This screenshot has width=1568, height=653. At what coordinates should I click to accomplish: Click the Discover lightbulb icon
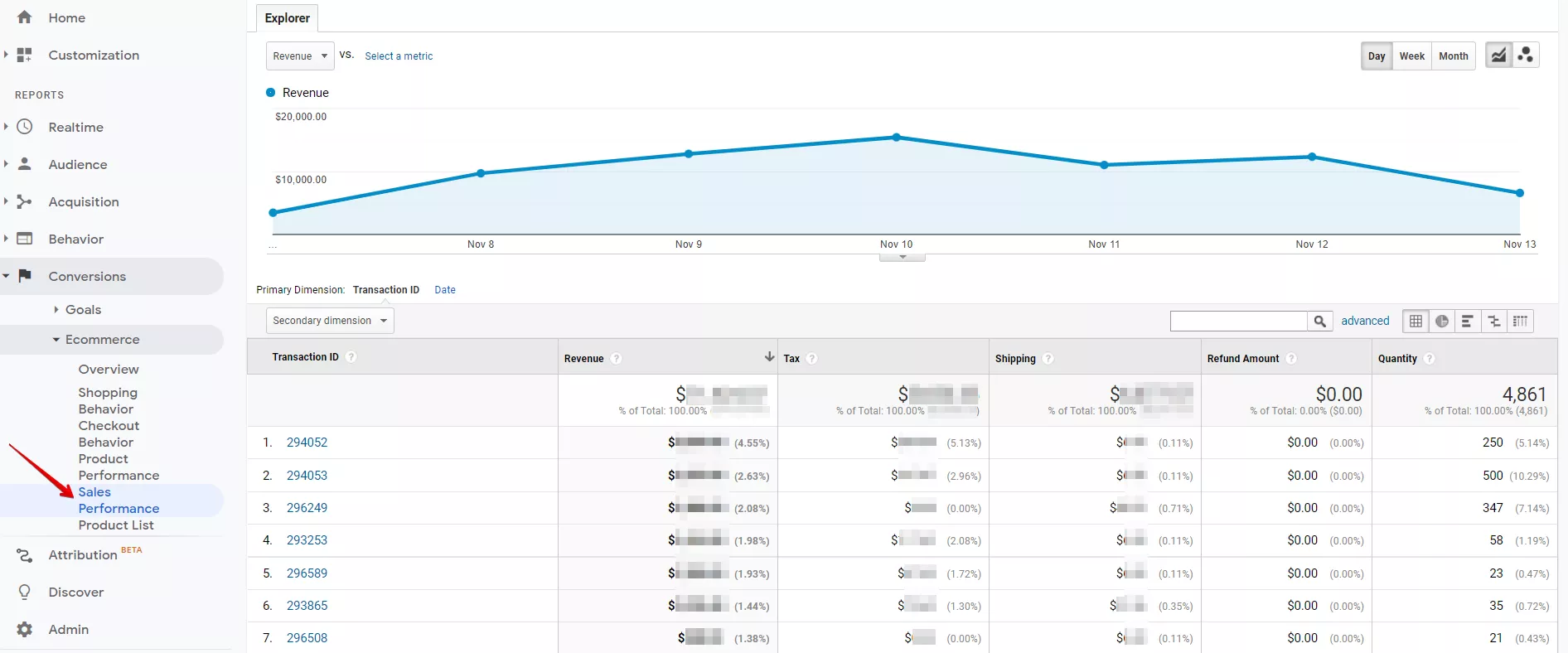click(25, 592)
